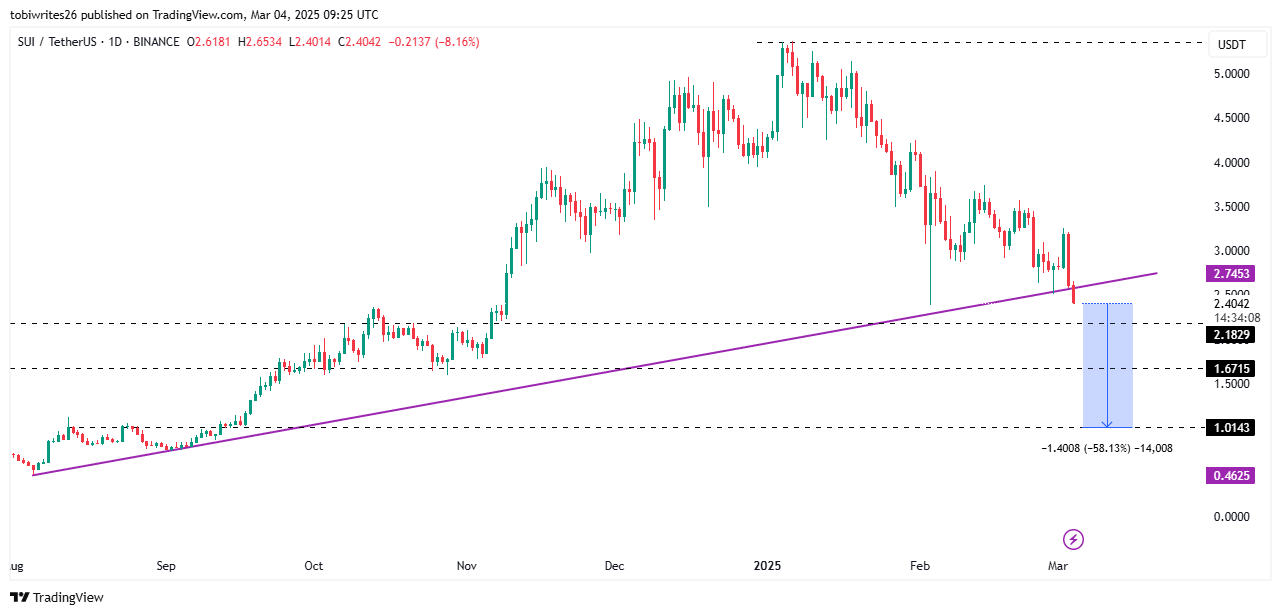Click the purple 0.4625 price label
This screenshot has height=615, width=1281.
click(1231, 476)
